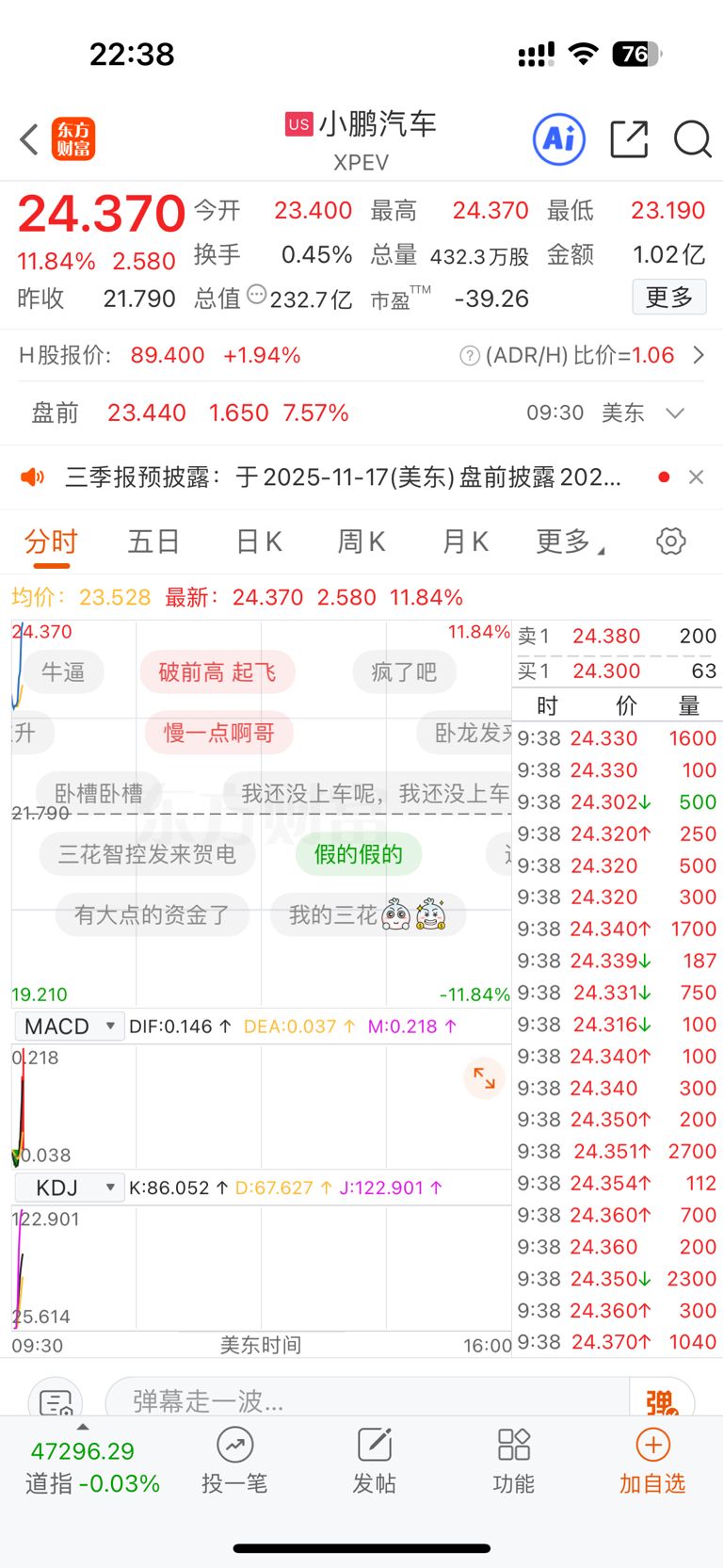Tap the 更多 quote details button
The image size is (724, 1568).
669,298
